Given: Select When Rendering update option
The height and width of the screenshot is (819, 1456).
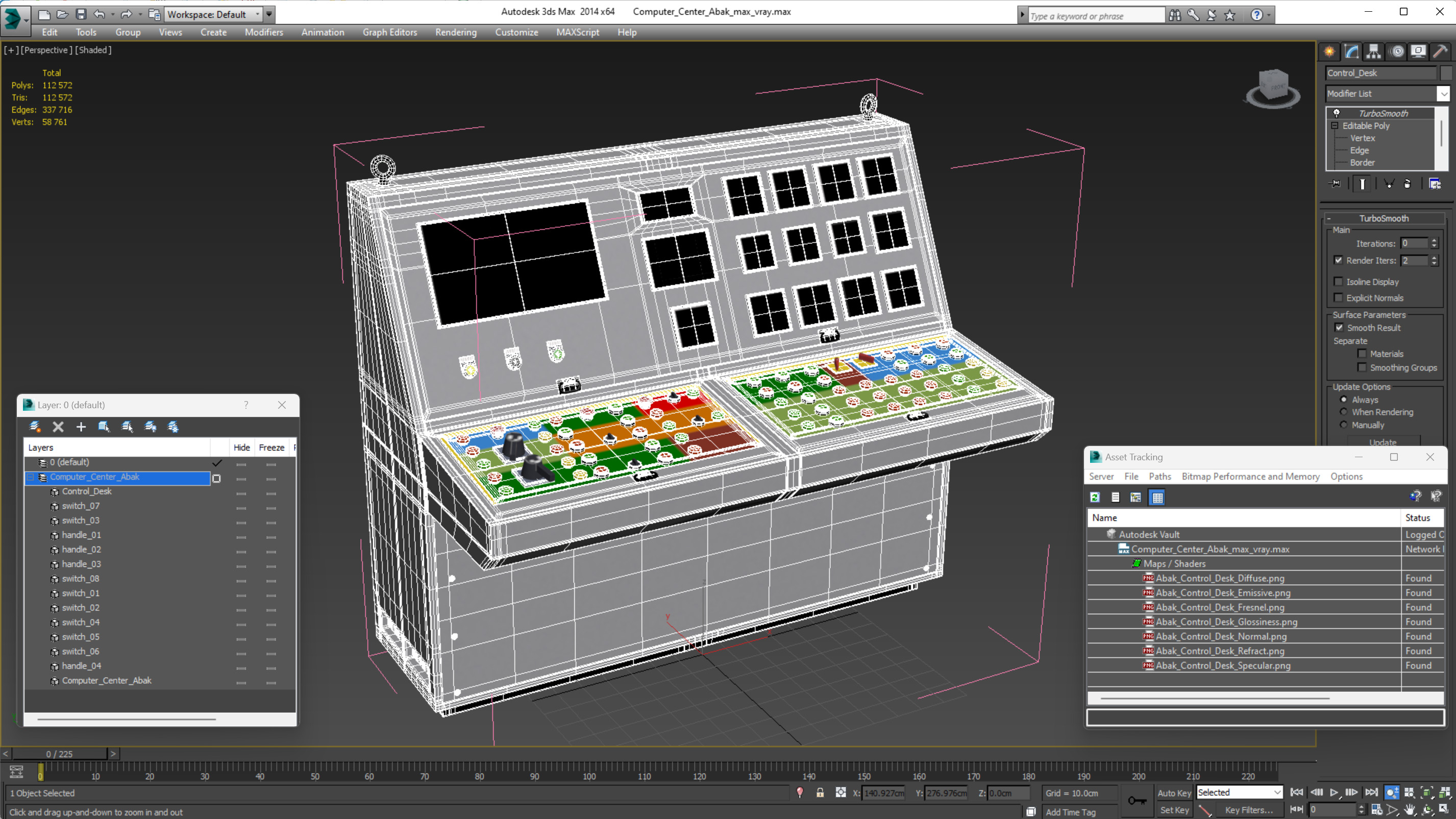Looking at the screenshot, I should tap(1344, 412).
